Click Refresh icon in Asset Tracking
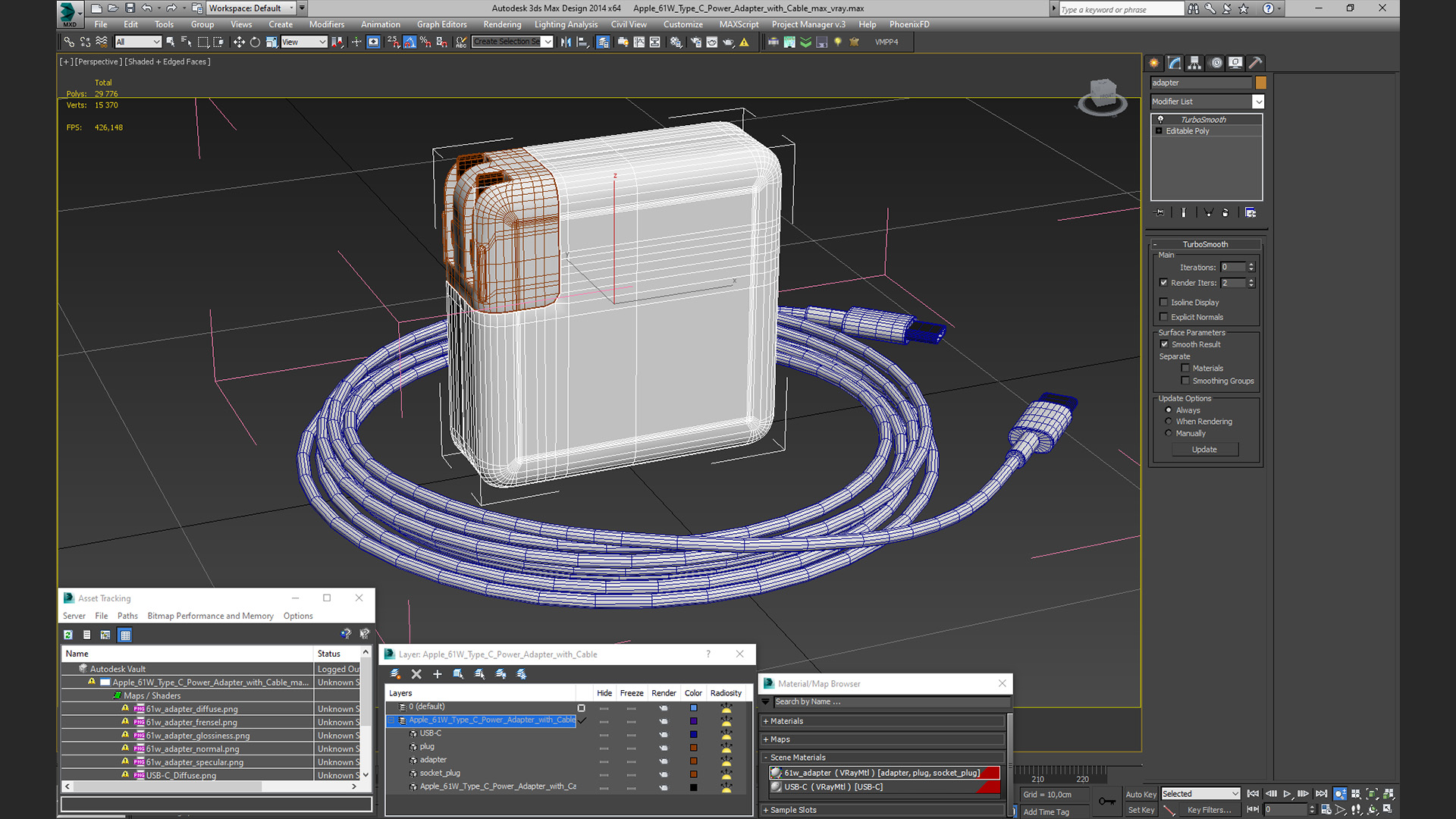Image resolution: width=1456 pixels, height=819 pixels. [x=68, y=635]
